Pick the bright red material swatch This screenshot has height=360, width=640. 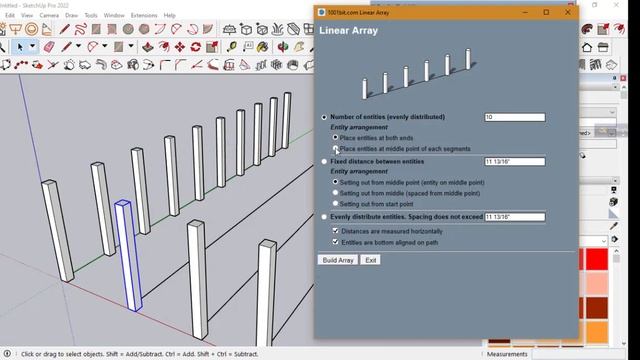pos(597,259)
